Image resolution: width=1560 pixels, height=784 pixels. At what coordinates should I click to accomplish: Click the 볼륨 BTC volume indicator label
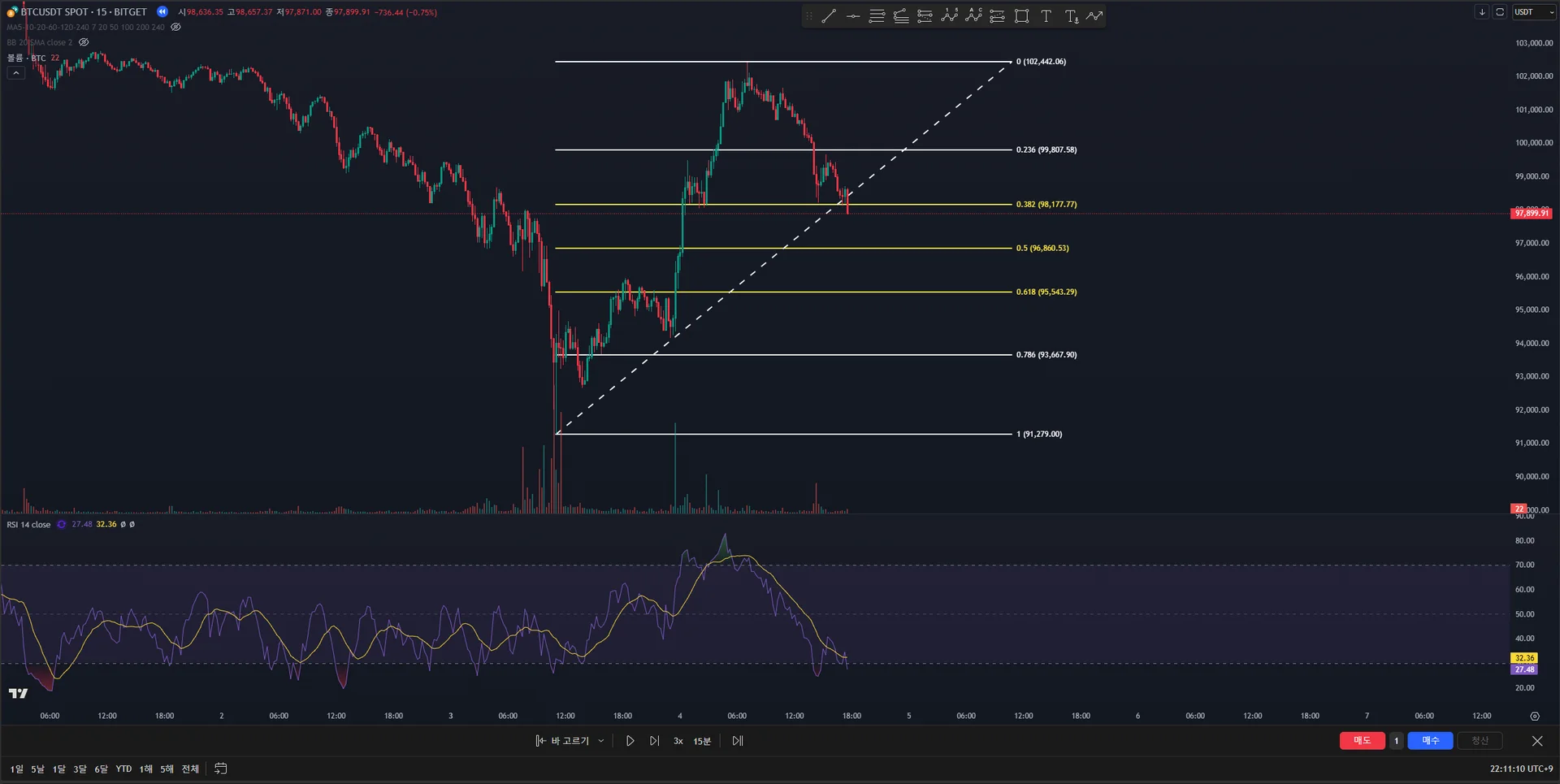27,58
